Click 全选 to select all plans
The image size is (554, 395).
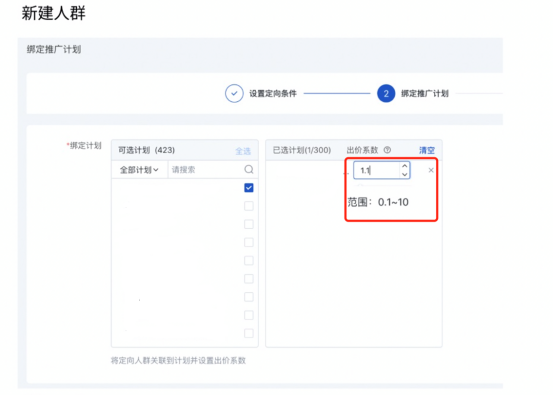(243, 151)
